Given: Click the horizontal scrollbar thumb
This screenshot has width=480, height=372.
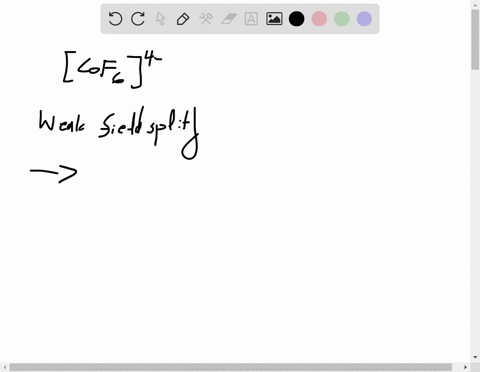Looking at the screenshot, I should (x=231, y=367).
